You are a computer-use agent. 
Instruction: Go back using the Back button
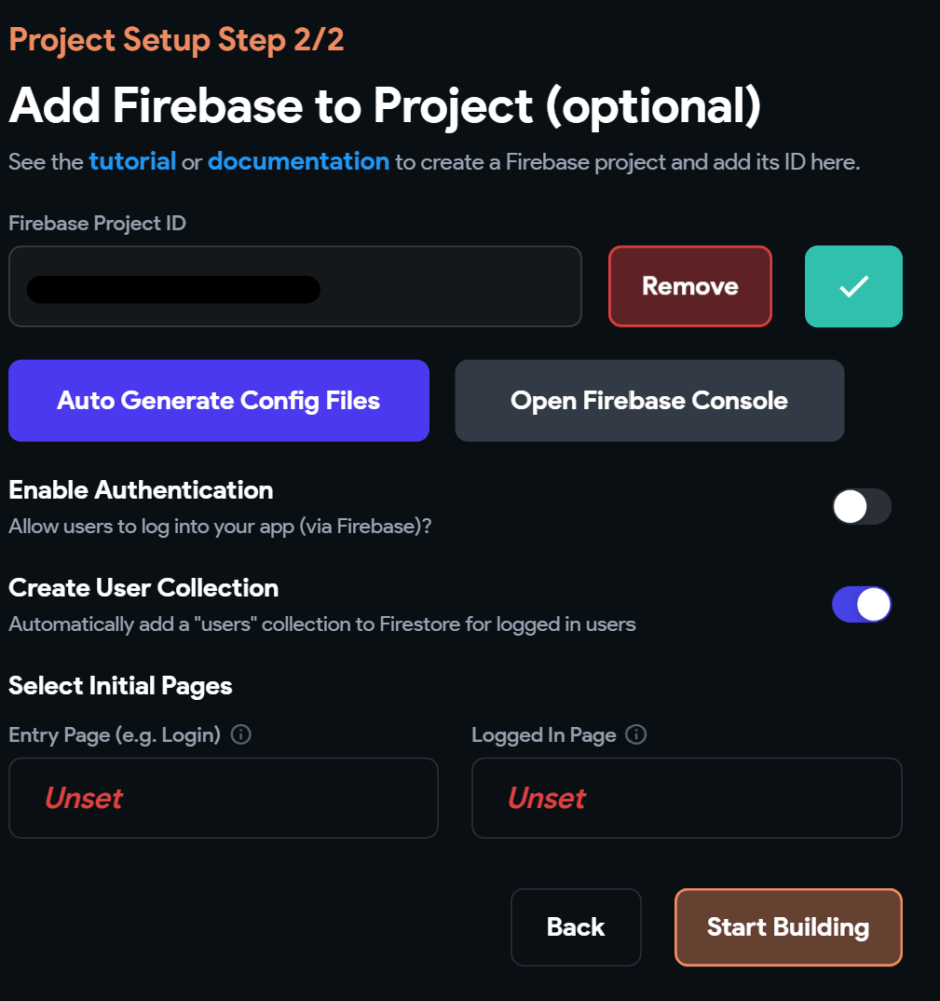576,927
